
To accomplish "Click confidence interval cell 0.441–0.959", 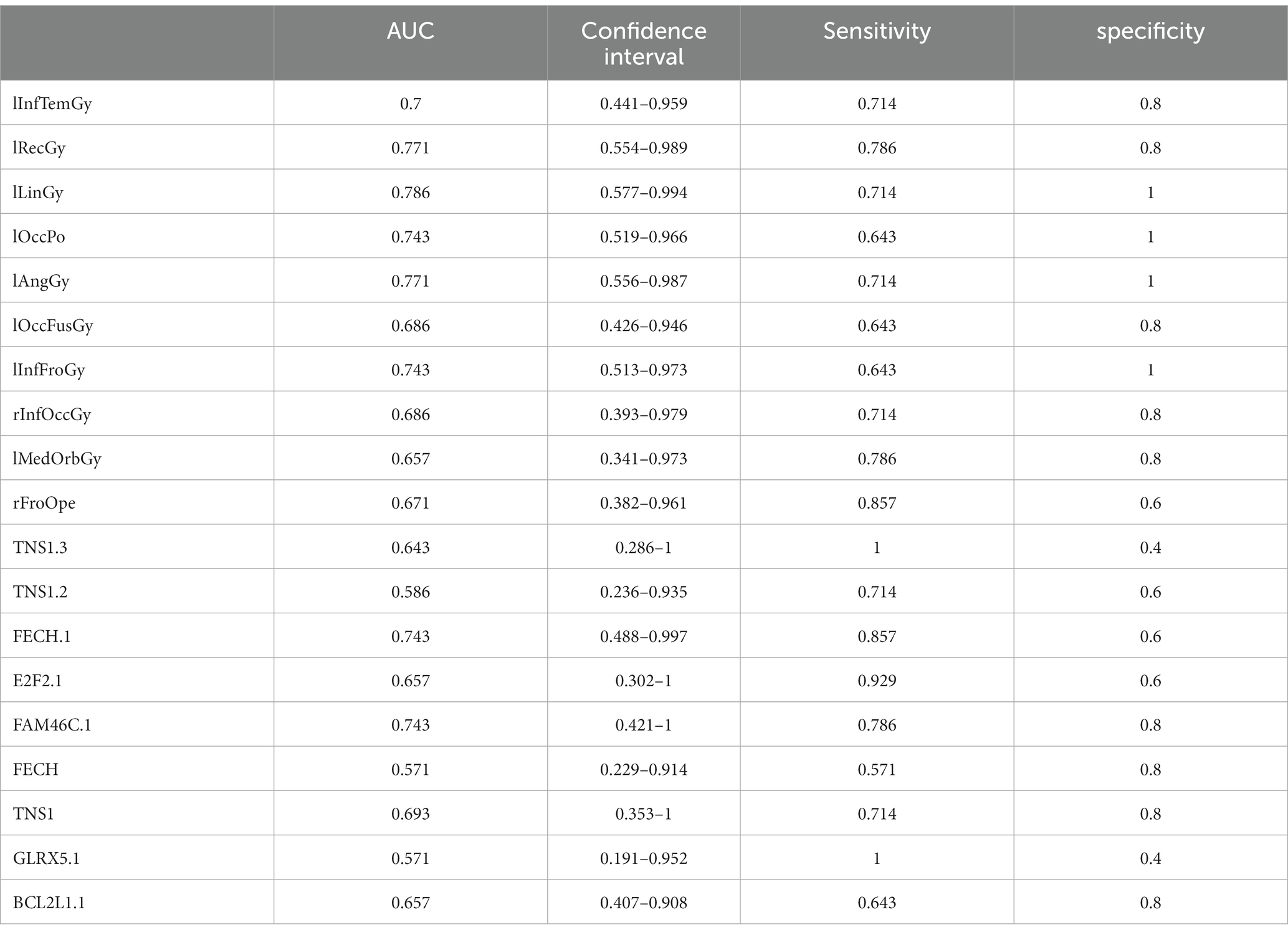I will point(644,103).
